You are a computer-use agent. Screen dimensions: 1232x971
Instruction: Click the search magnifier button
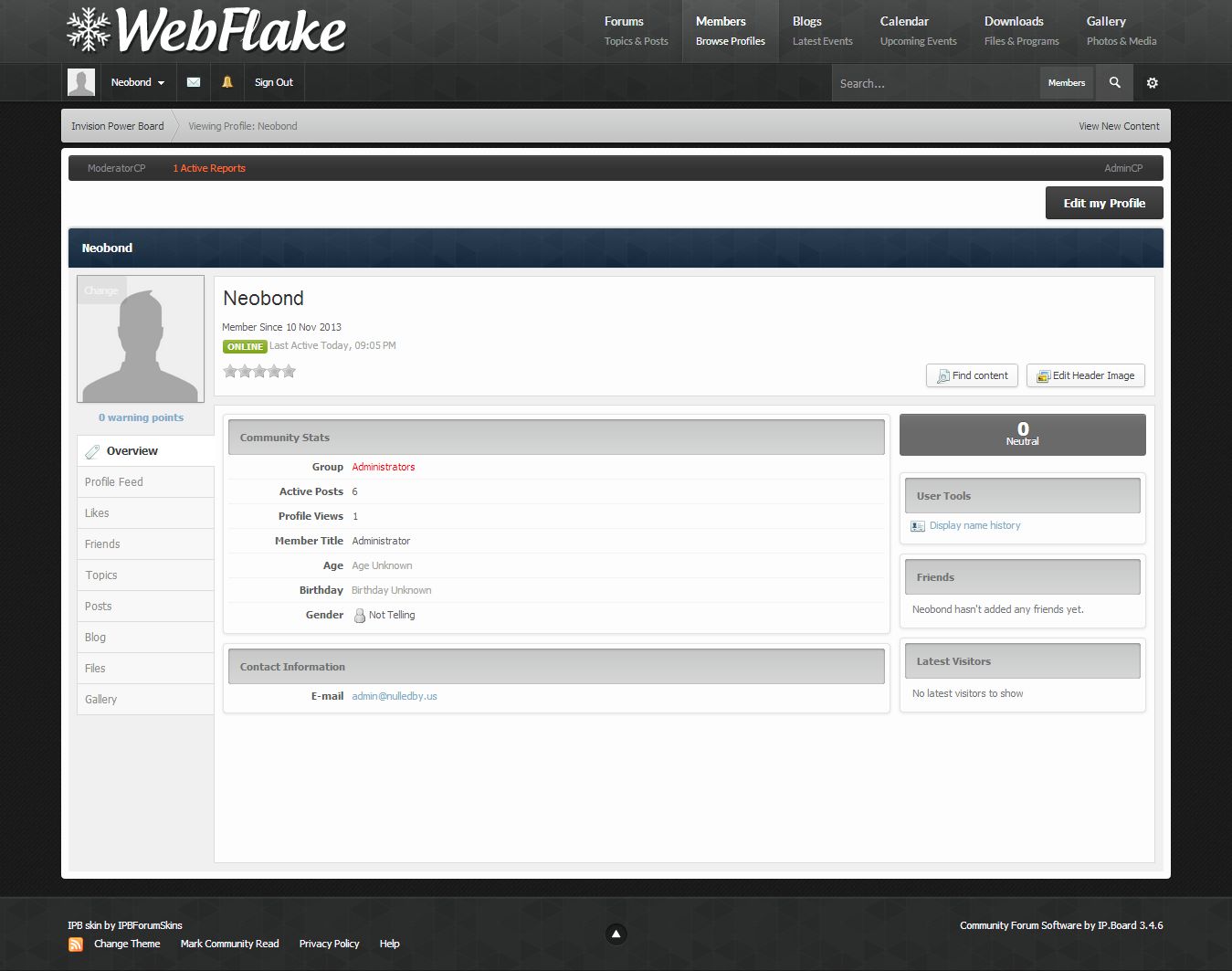pos(1115,82)
